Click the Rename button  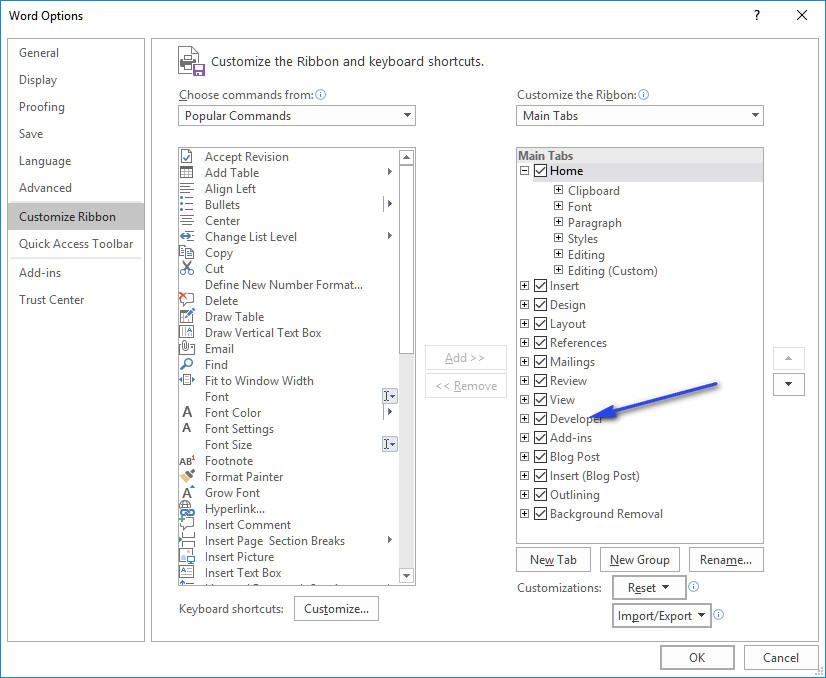tap(726, 559)
